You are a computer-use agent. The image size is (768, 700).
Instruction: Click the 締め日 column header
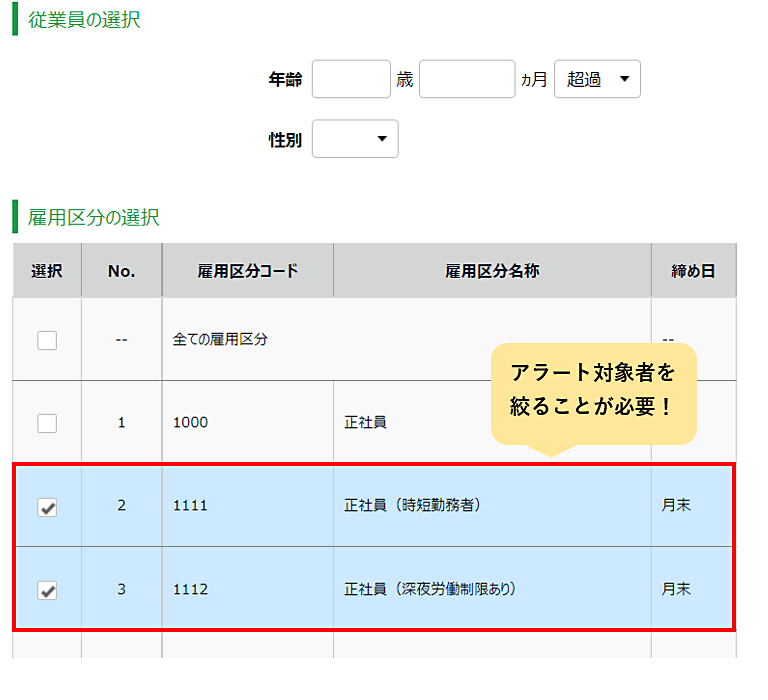click(x=694, y=270)
